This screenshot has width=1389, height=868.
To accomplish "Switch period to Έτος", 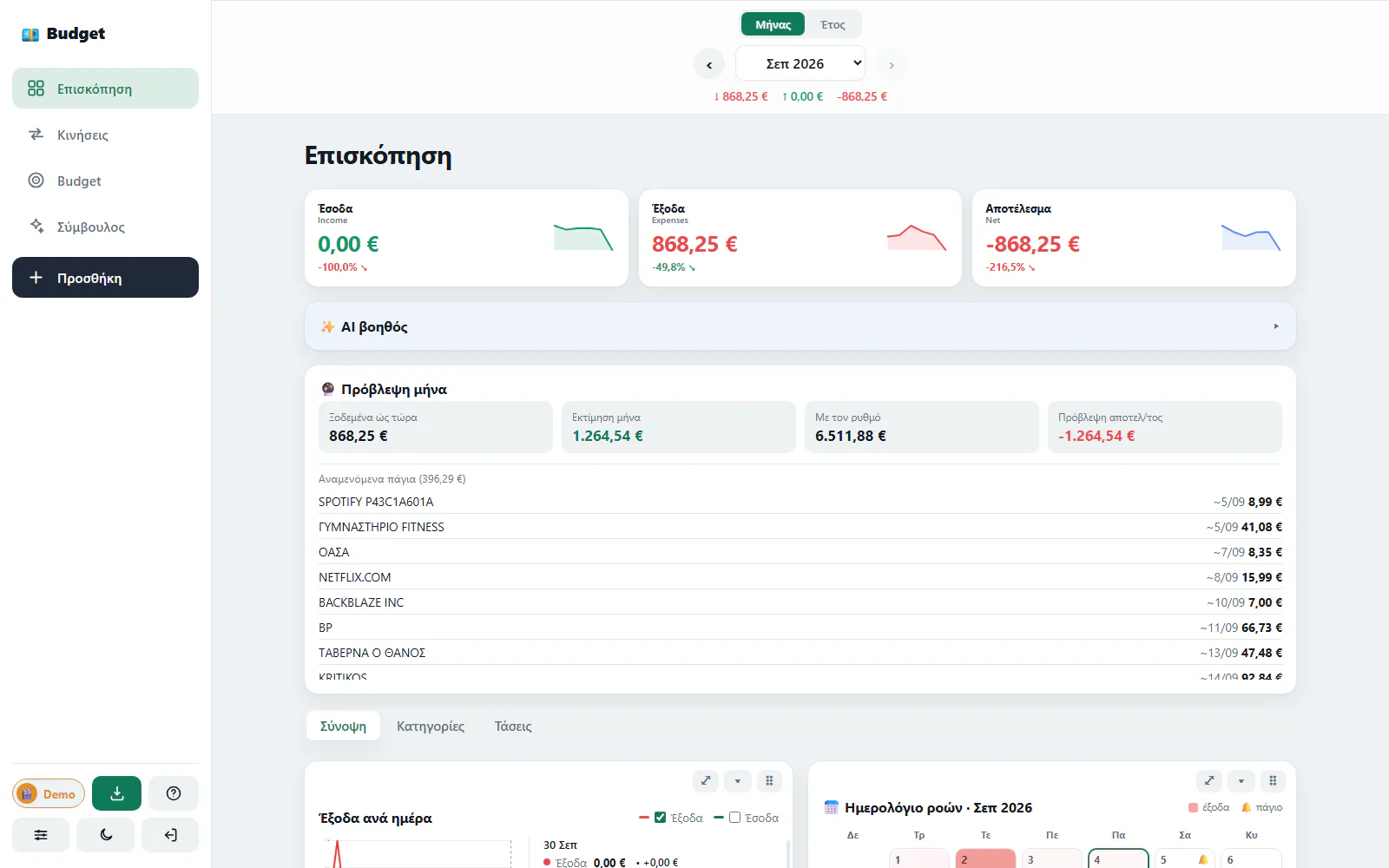I will click(833, 24).
